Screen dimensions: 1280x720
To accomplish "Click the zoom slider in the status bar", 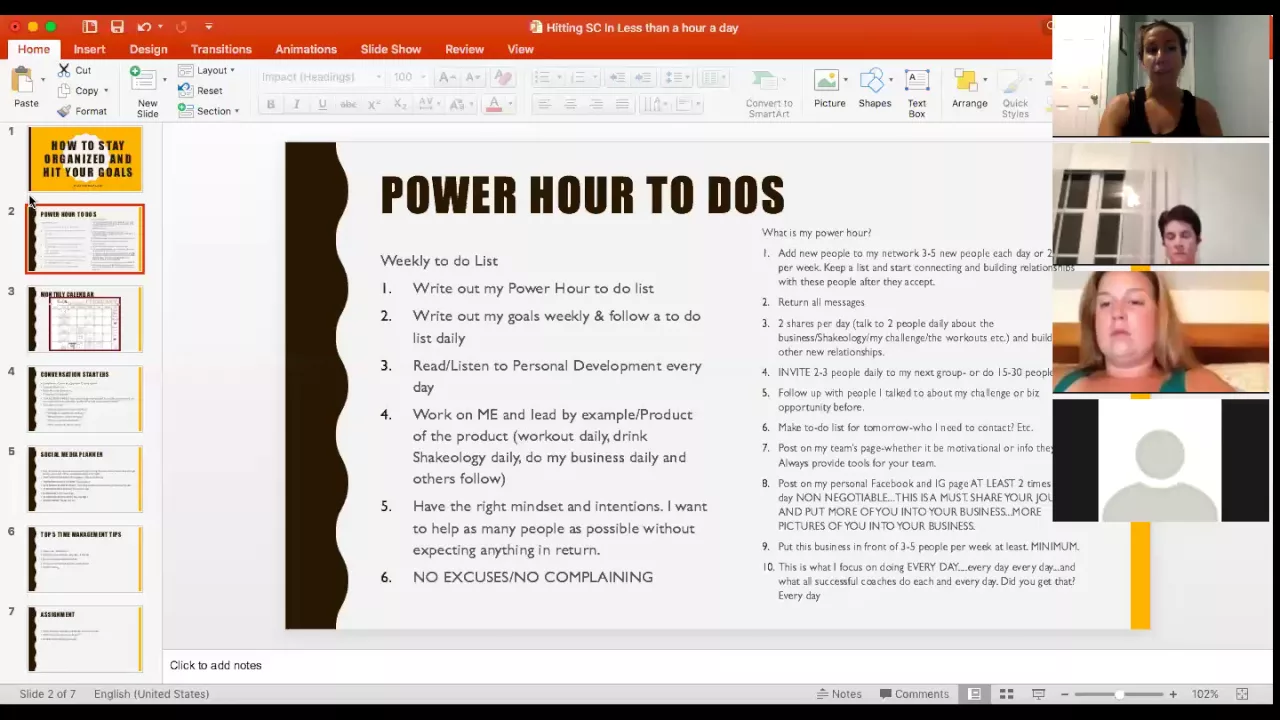I will coord(1119,694).
